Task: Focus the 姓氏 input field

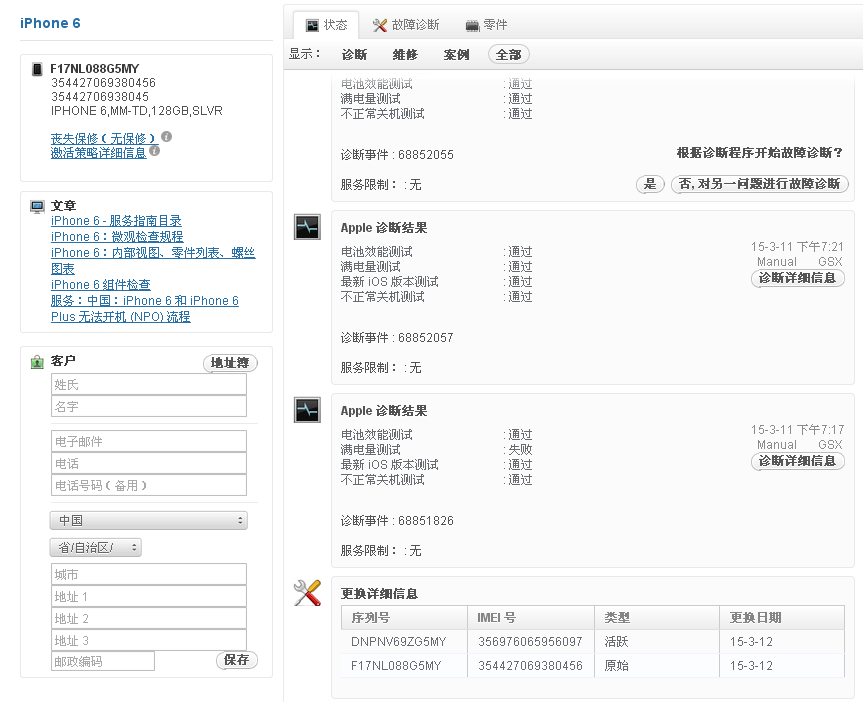Action: point(149,384)
